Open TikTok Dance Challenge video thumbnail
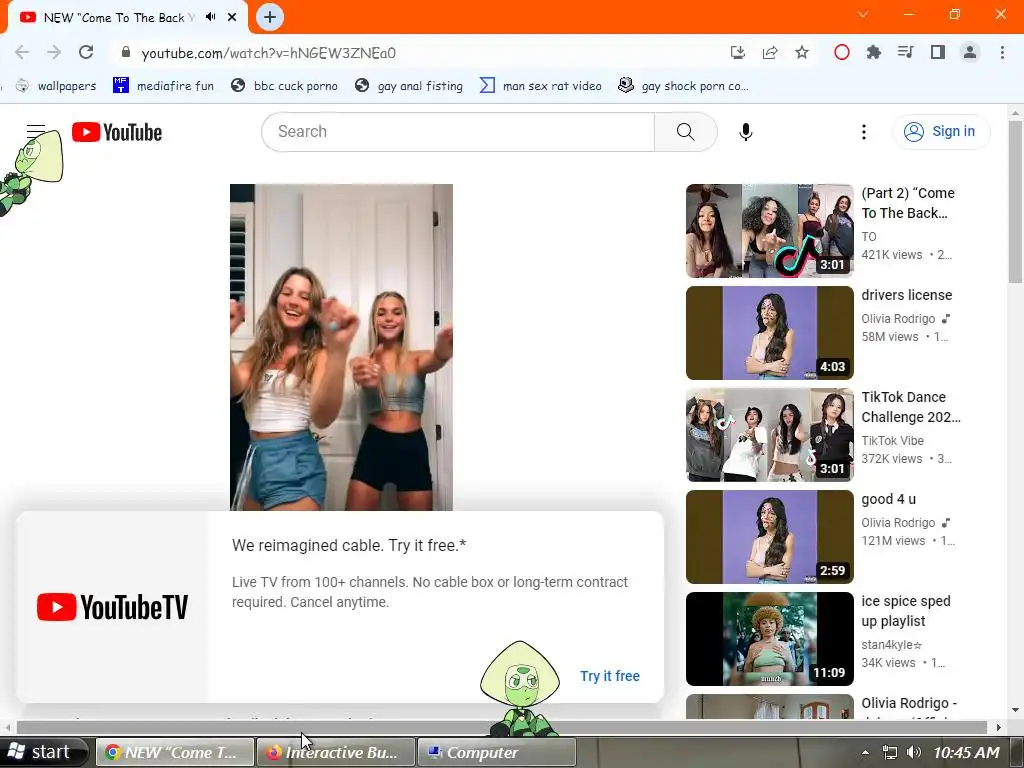 (769, 435)
